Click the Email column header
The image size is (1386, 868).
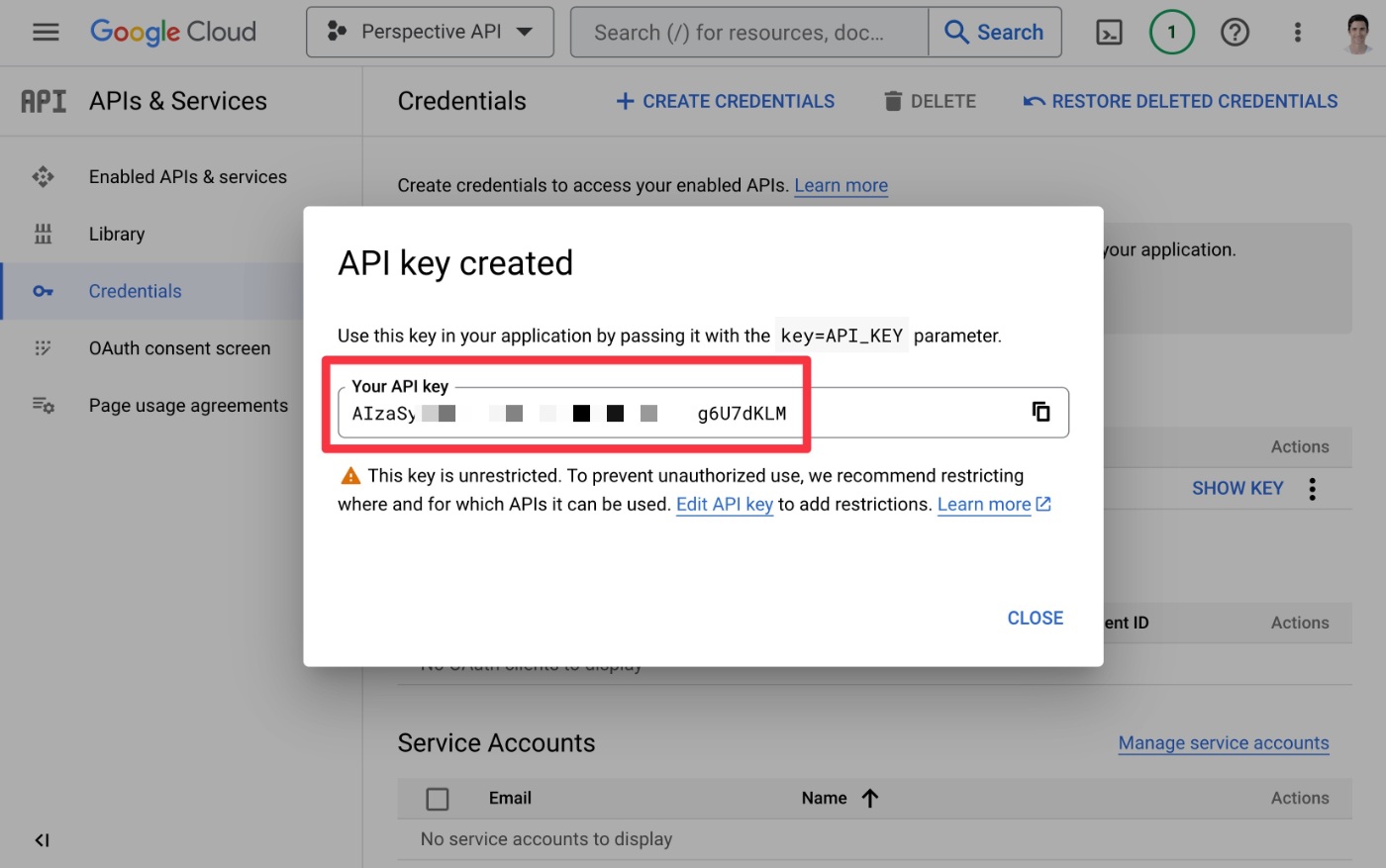510,798
